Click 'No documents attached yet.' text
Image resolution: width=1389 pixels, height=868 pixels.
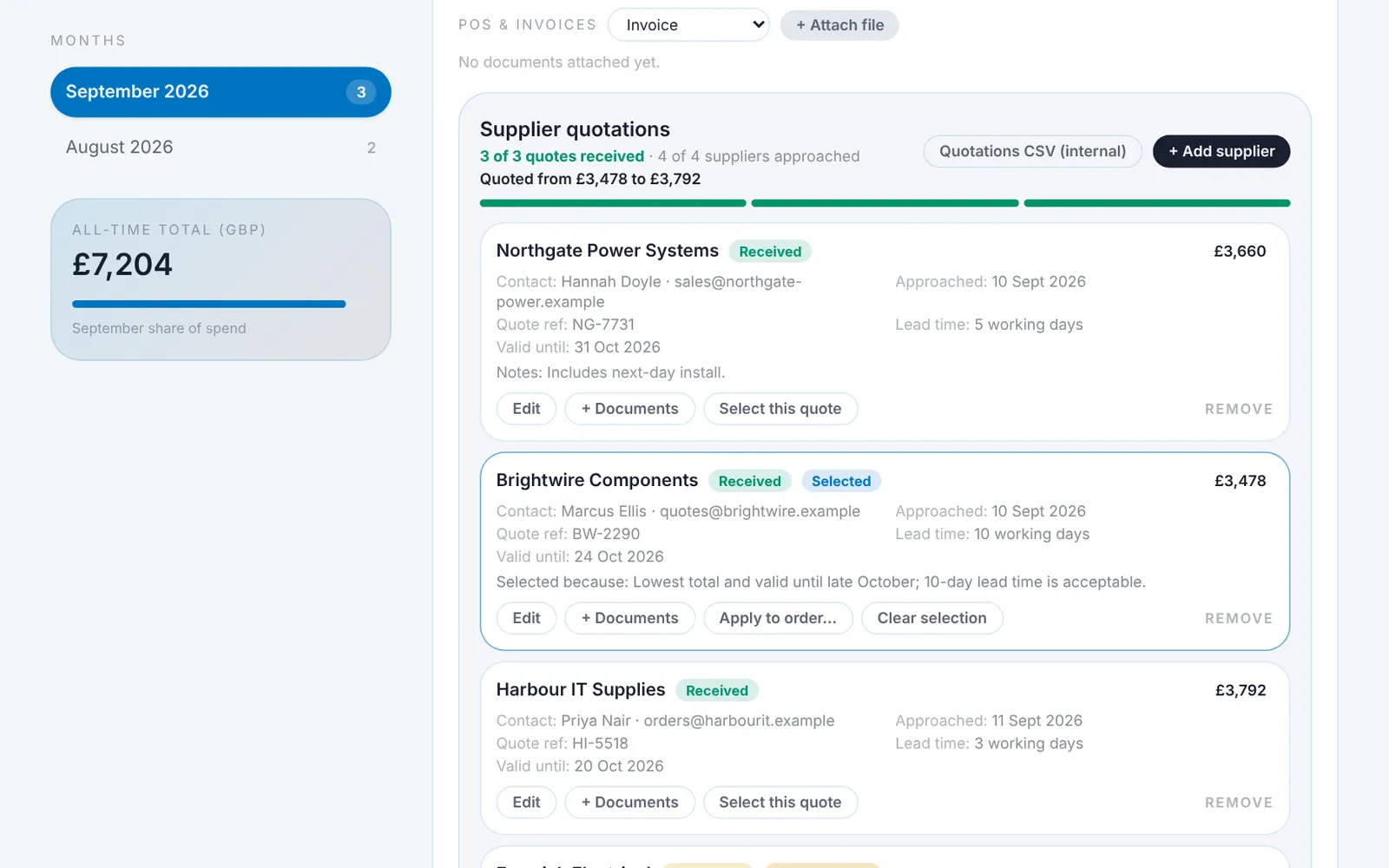(x=559, y=62)
